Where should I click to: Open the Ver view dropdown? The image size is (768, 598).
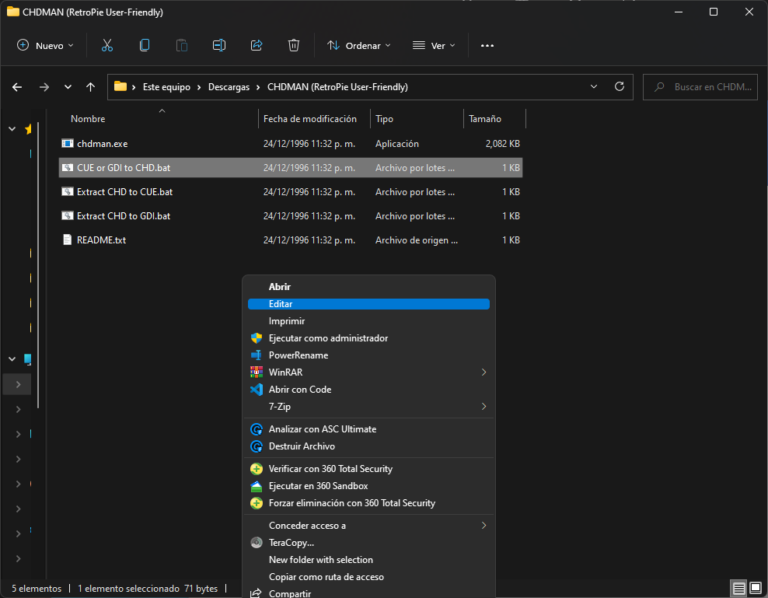(x=436, y=45)
